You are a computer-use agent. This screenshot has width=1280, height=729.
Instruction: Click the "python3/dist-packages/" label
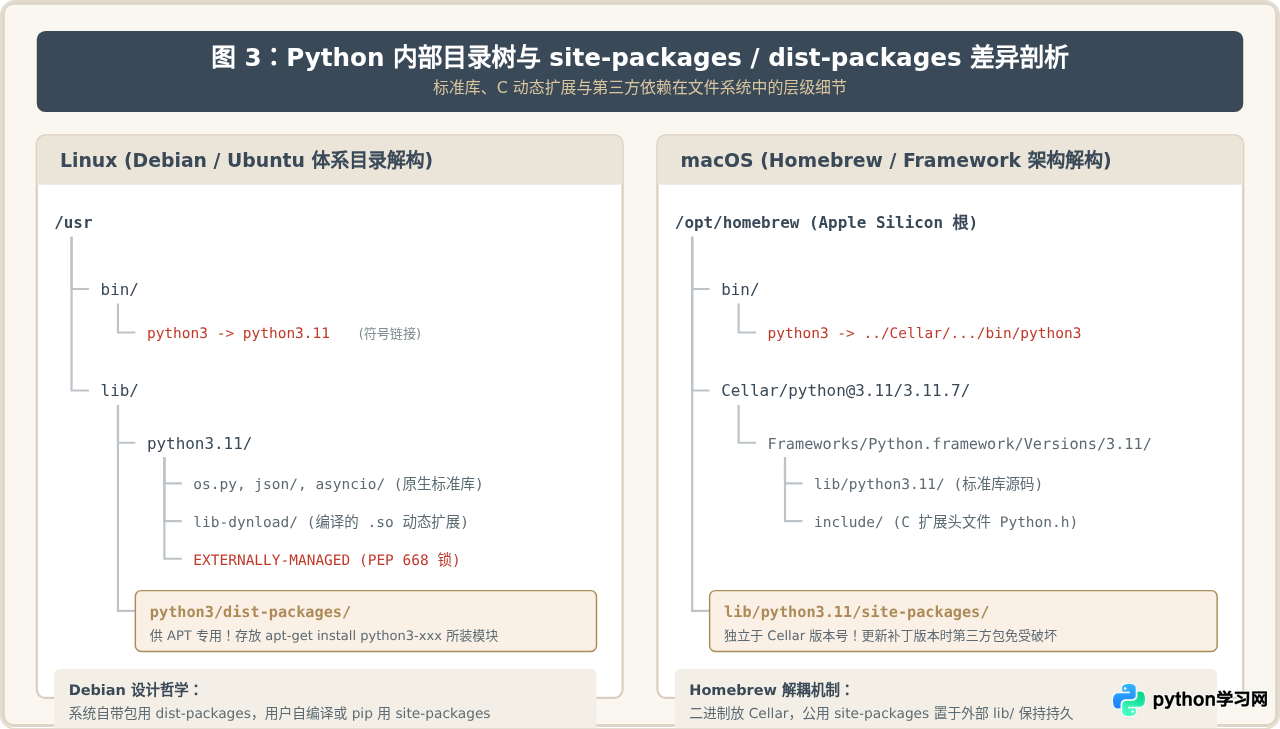[250, 612]
